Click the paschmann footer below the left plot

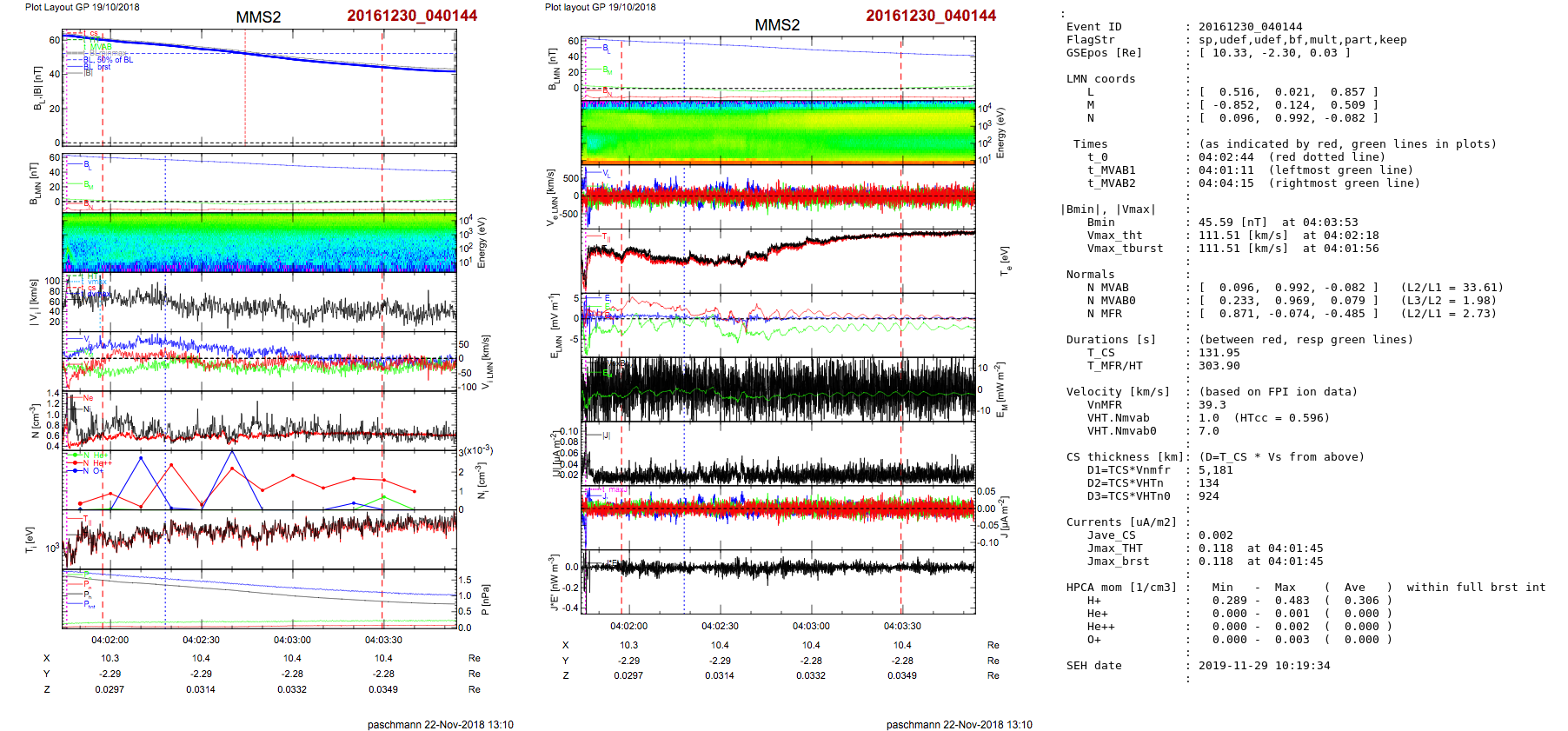[x=440, y=724]
